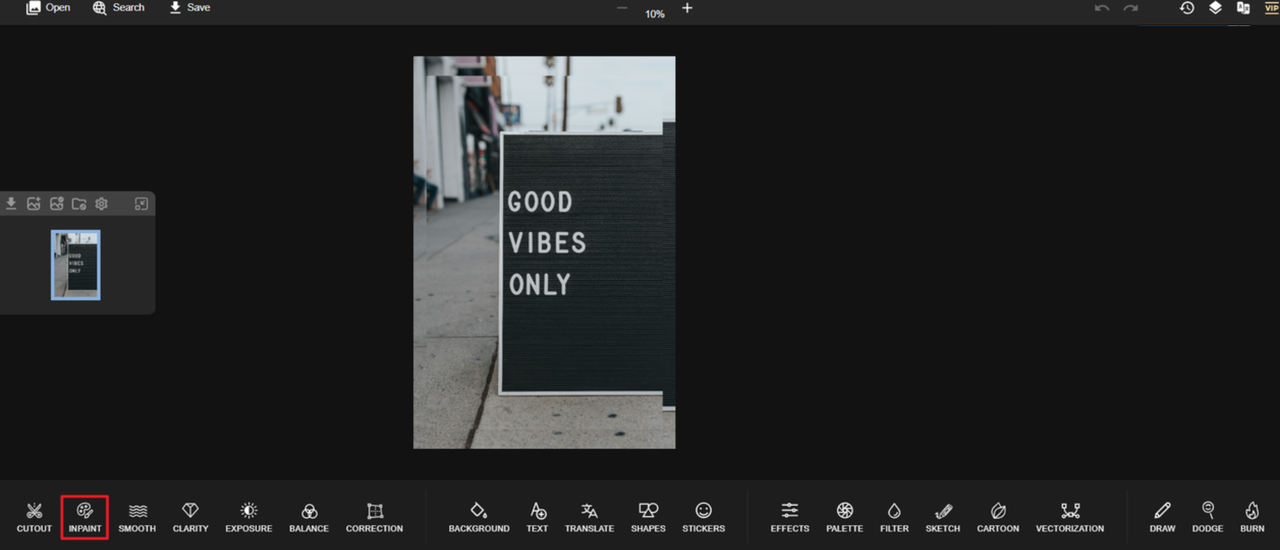Open the Correction tool
Viewport: 1280px width, 550px height.
coord(375,517)
